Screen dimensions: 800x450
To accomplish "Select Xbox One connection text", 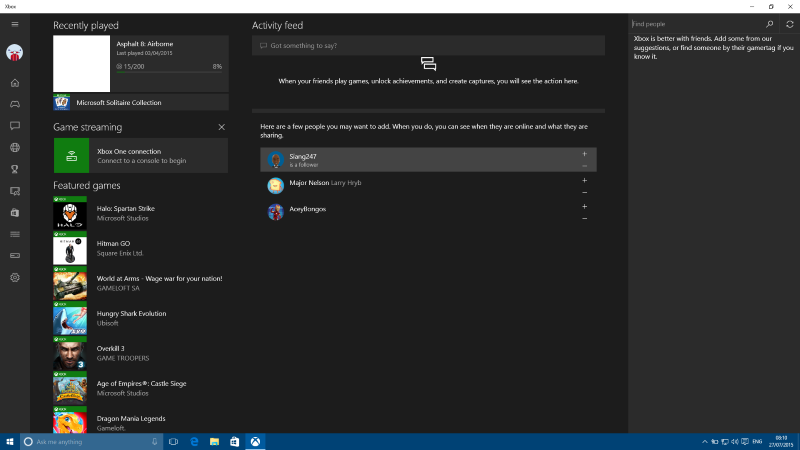I will point(129,152).
